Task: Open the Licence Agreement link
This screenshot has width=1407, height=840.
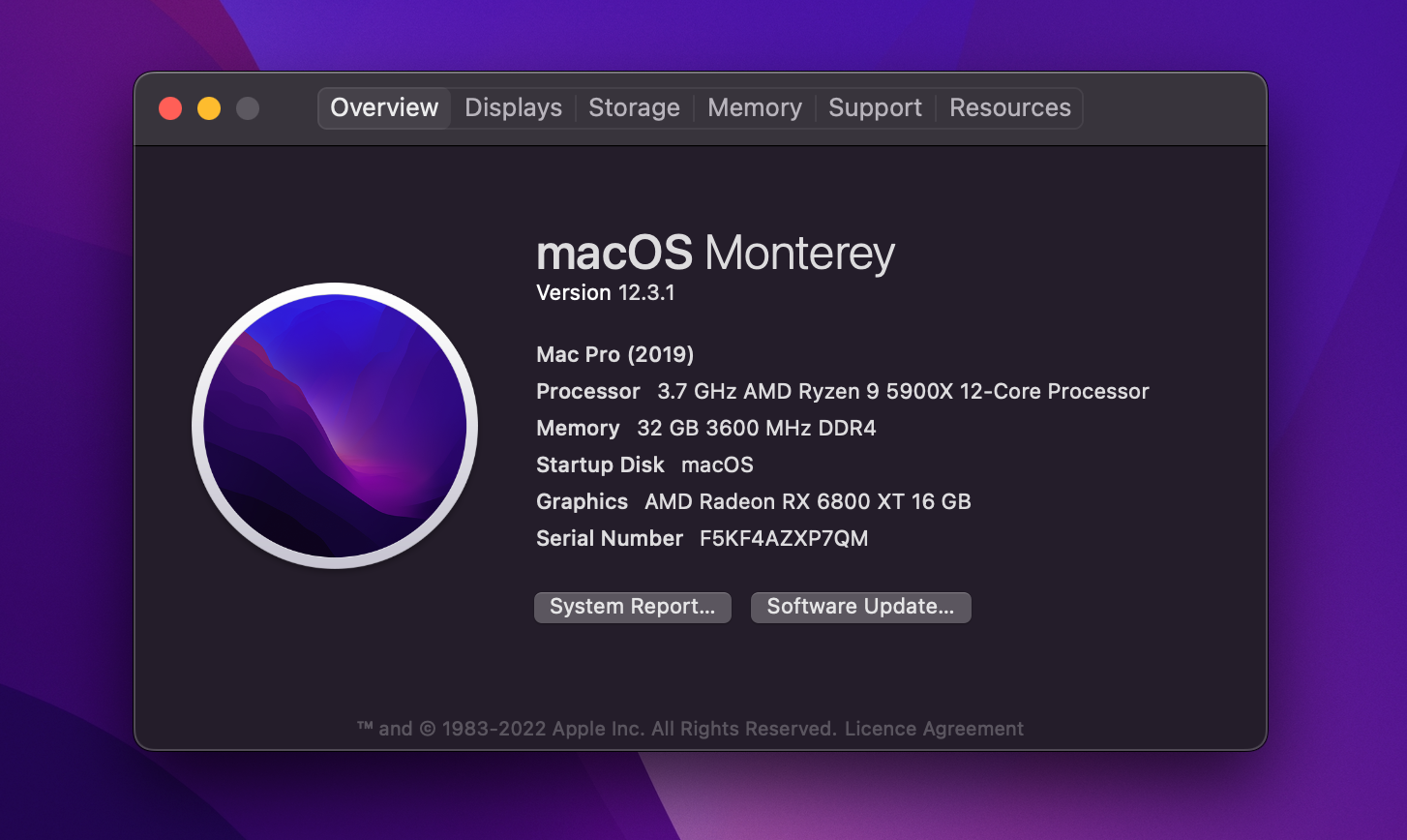Action: point(934,729)
